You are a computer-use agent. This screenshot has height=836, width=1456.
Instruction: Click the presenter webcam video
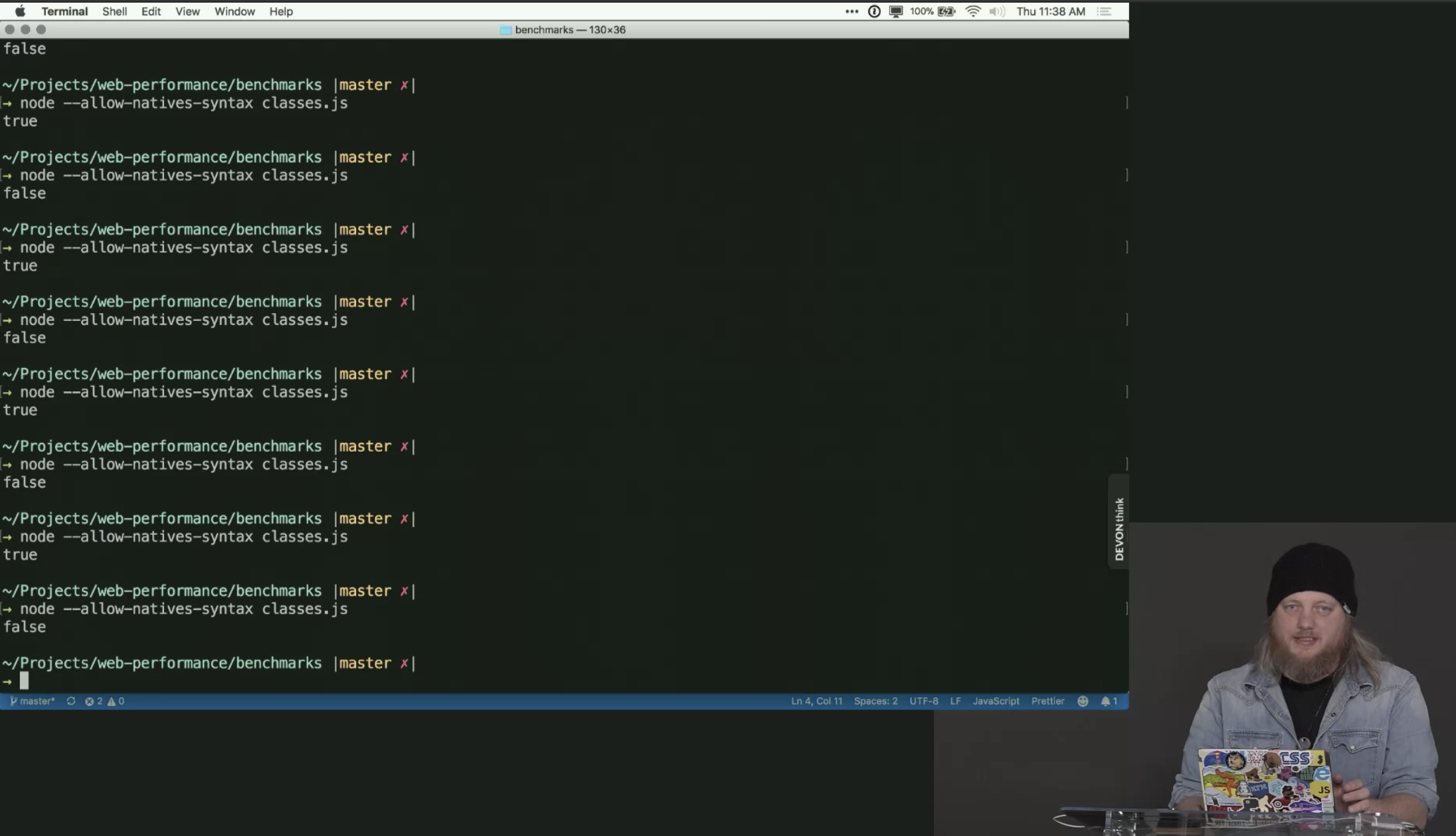pyautogui.click(x=1293, y=679)
